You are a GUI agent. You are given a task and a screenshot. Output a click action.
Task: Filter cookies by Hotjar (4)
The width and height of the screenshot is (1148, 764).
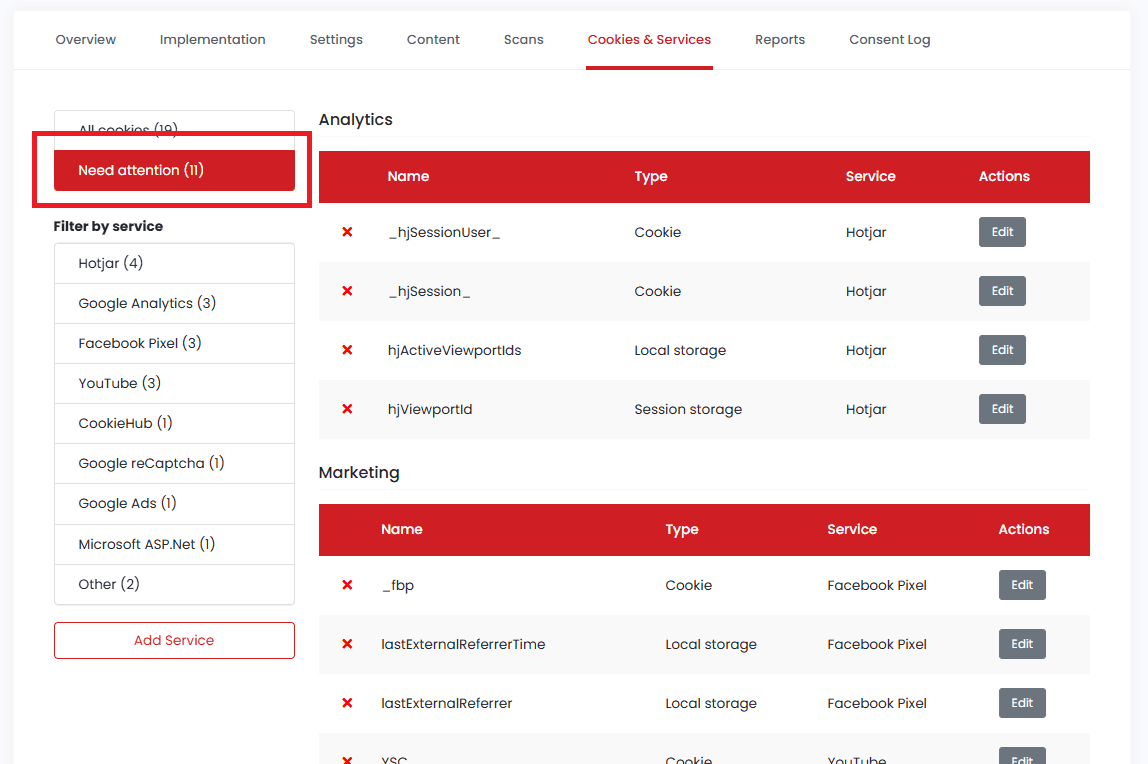(x=174, y=263)
